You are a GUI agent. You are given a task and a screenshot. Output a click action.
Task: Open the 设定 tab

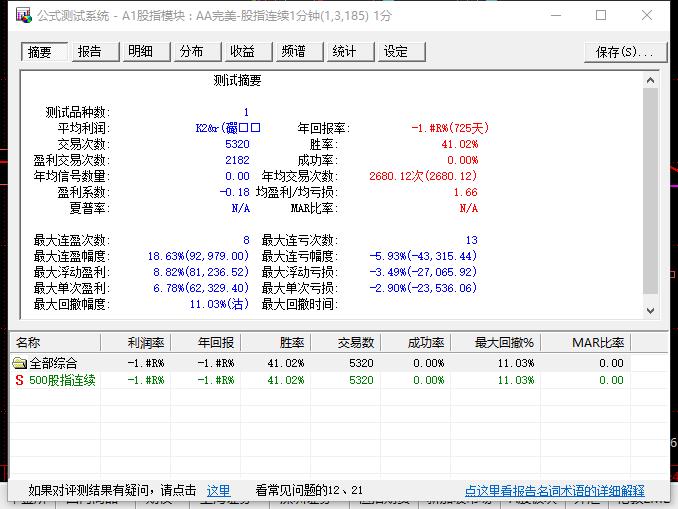pos(401,52)
